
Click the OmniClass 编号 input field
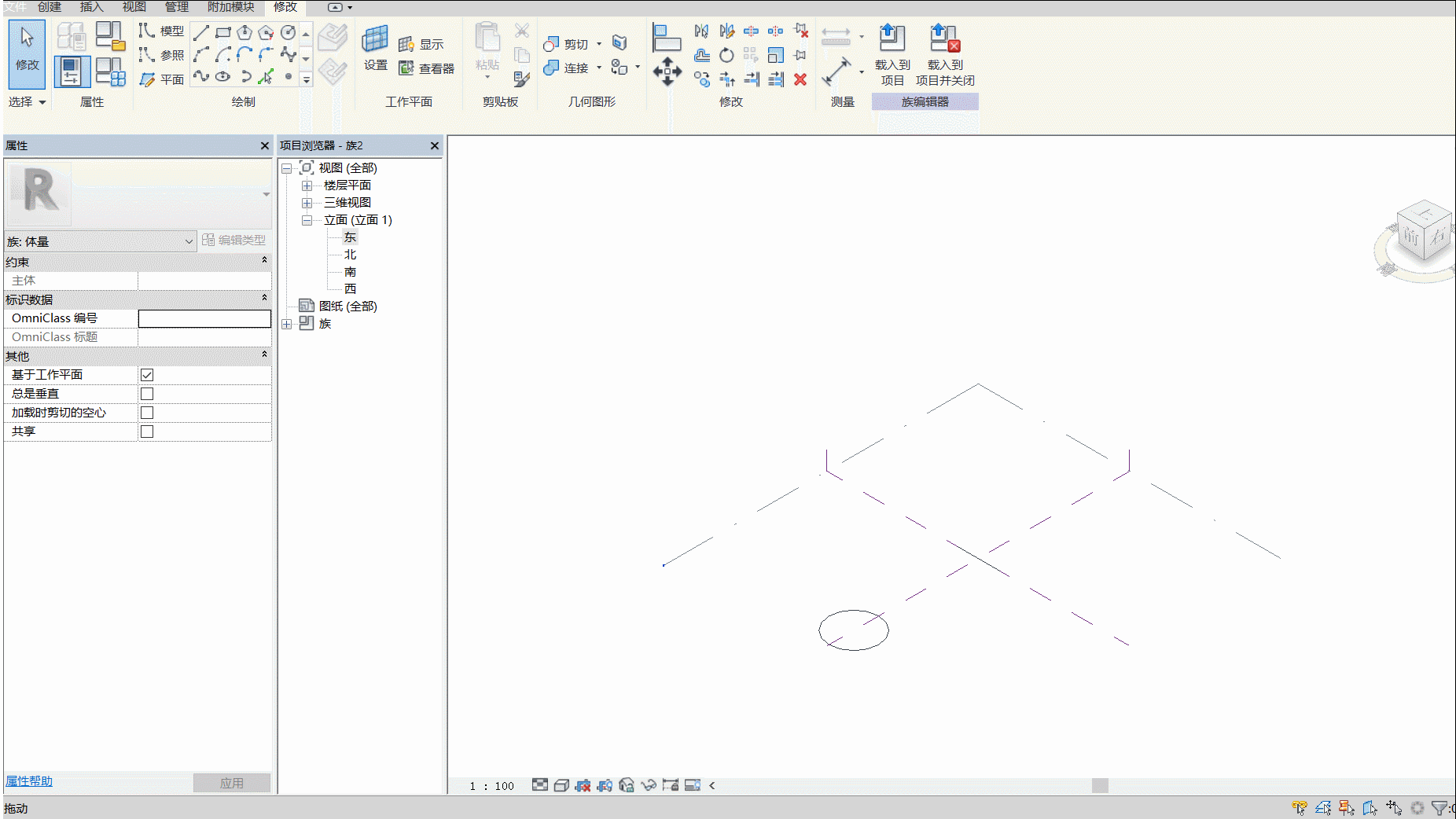click(204, 318)
